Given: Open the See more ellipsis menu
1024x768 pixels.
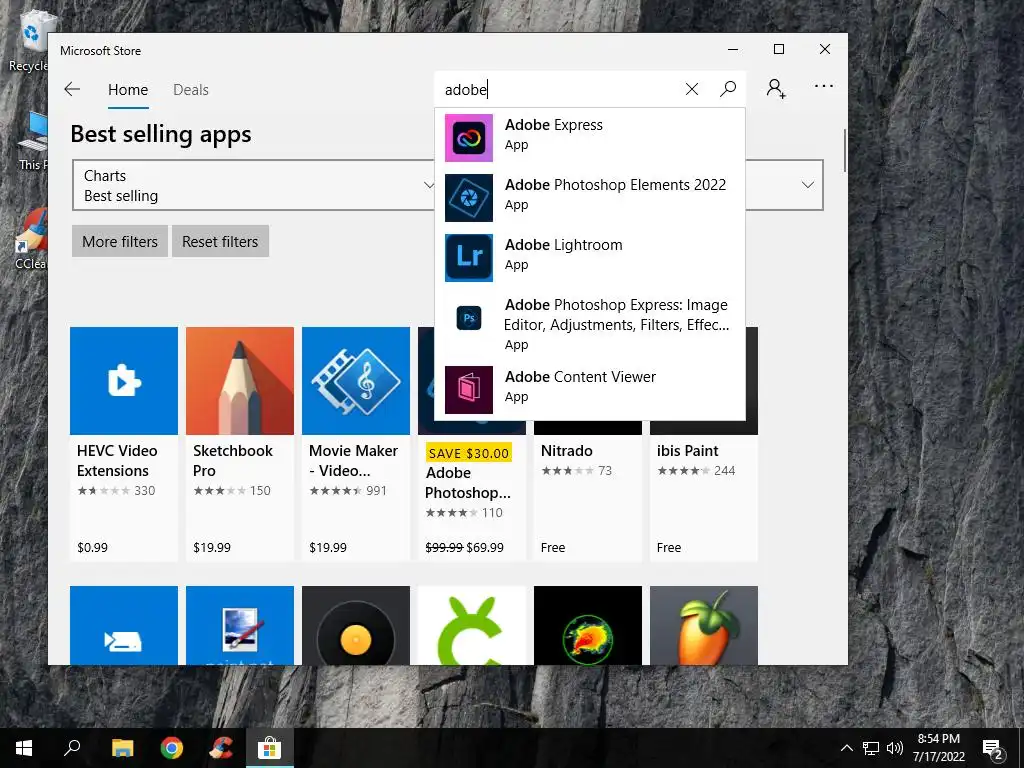Looking at the screenshot, I should tap(824, 86).
